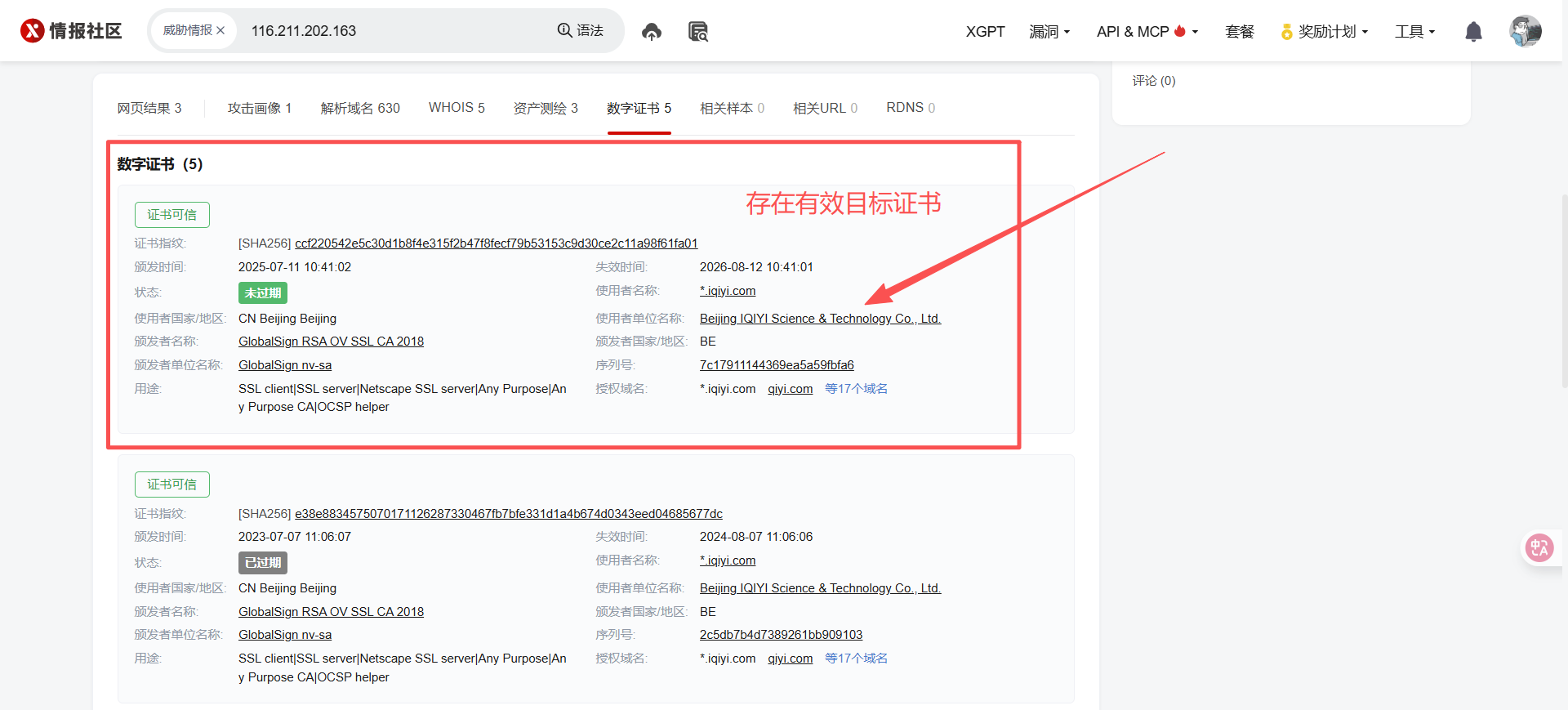Viewport: 1568px width, 710px height.
Task: Open the batch search document icon
Action: click(x=697, y=32)
